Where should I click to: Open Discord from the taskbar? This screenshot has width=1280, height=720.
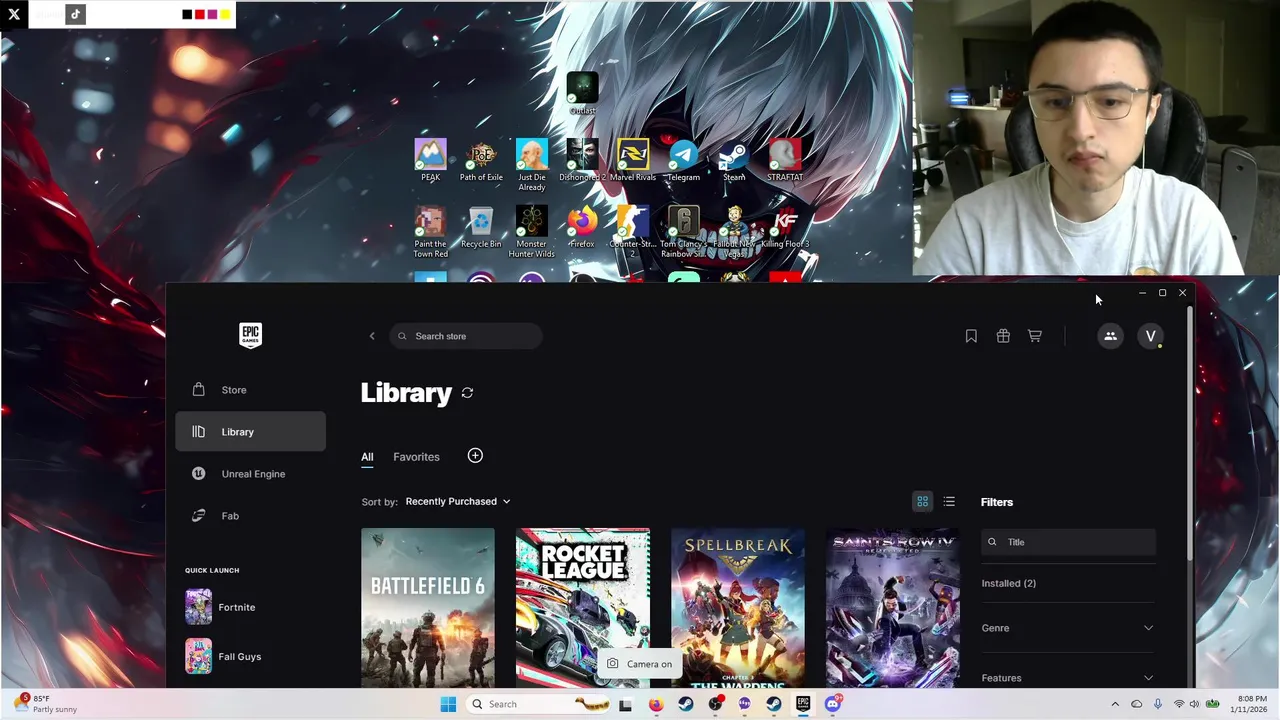(833, 704)
